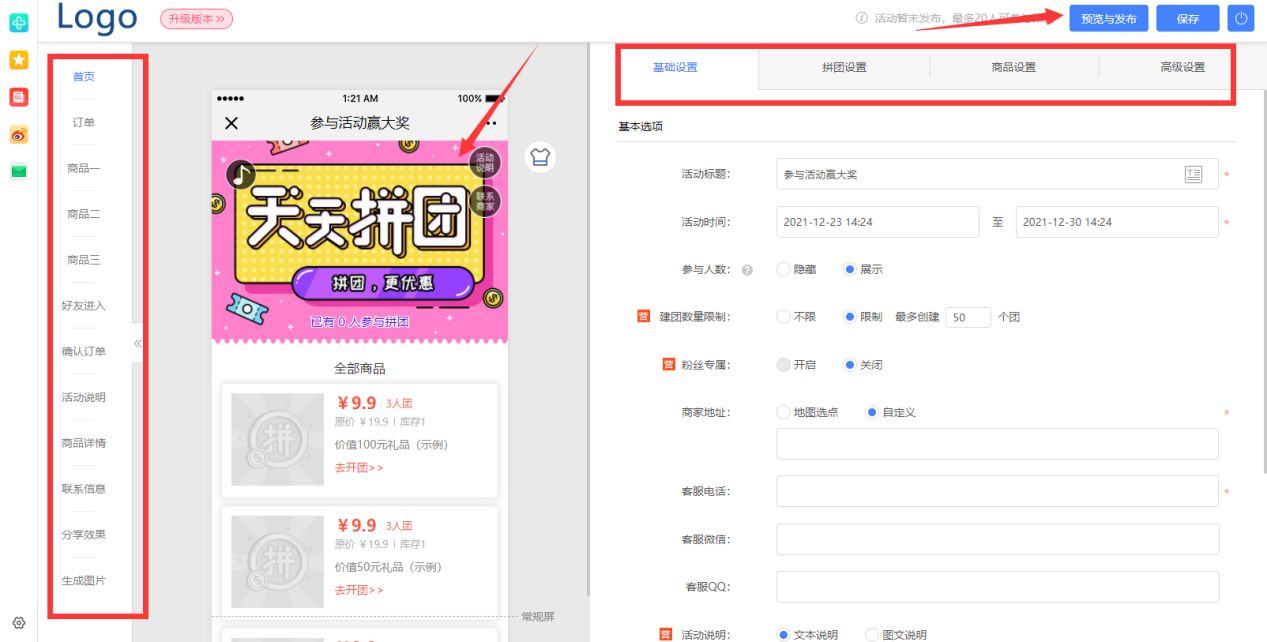
Task: Open the start date field 2021-12-23 14:24
Action: tap(877, 222)
